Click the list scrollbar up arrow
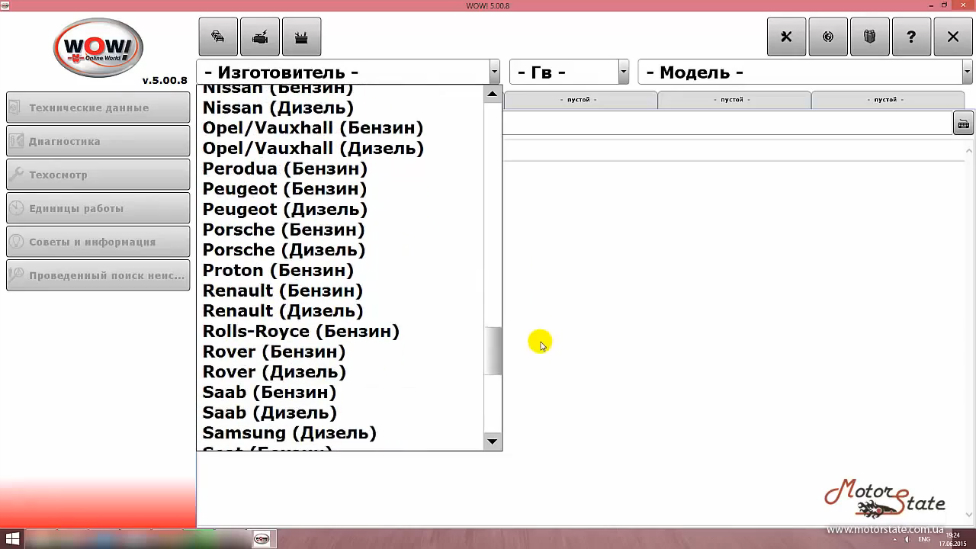Image resolution: width=976 pixels, height=549 pixels. point(492,94)
